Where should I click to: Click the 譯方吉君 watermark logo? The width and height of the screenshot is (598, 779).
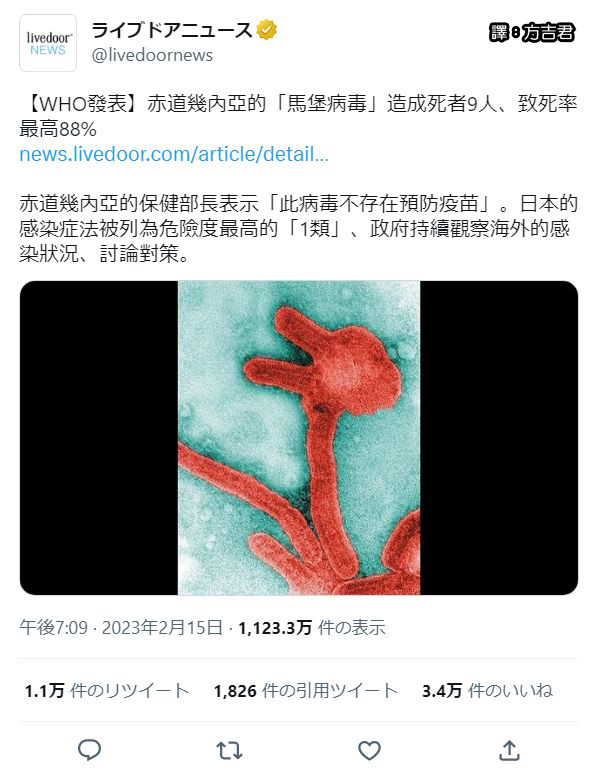coord(532,33)
